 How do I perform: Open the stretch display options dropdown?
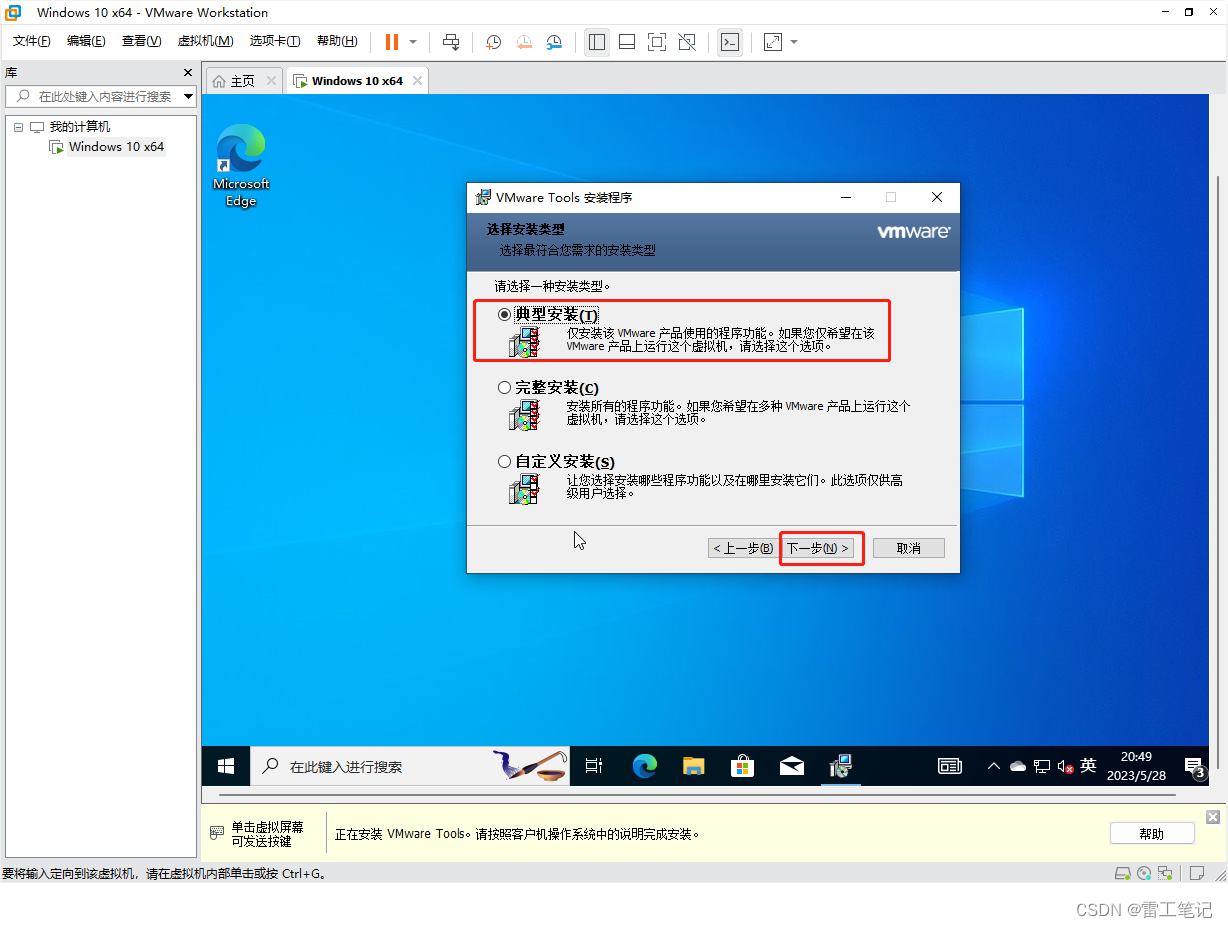click(794, 42)
